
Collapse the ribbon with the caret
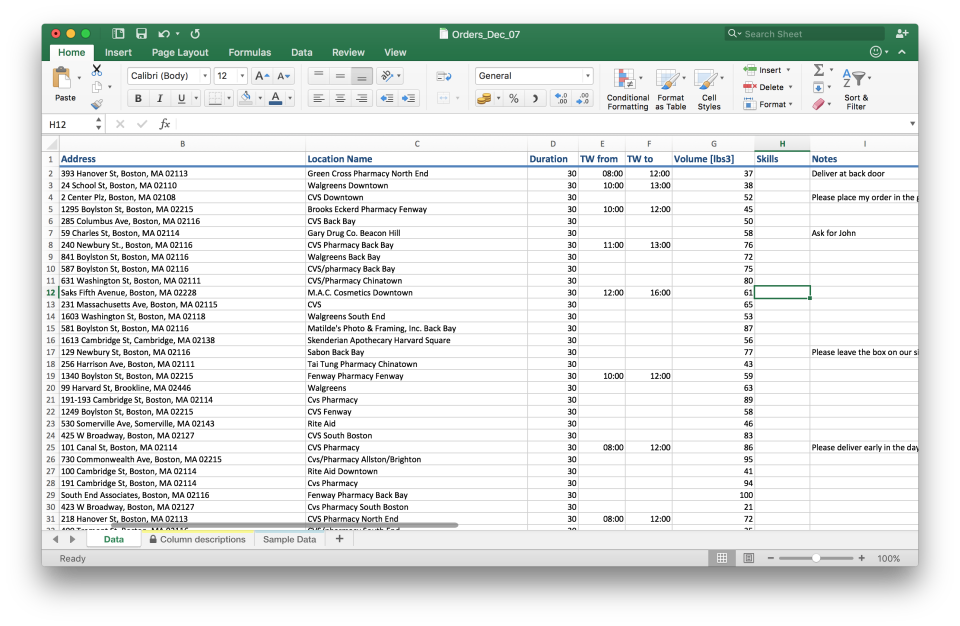(x=902, y=52)
